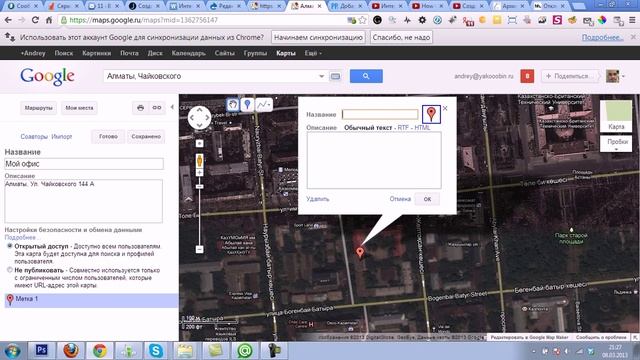
Task: Open the Chrome menu hamburger icon
Action: pyautogui.click(x=632, y=20)
